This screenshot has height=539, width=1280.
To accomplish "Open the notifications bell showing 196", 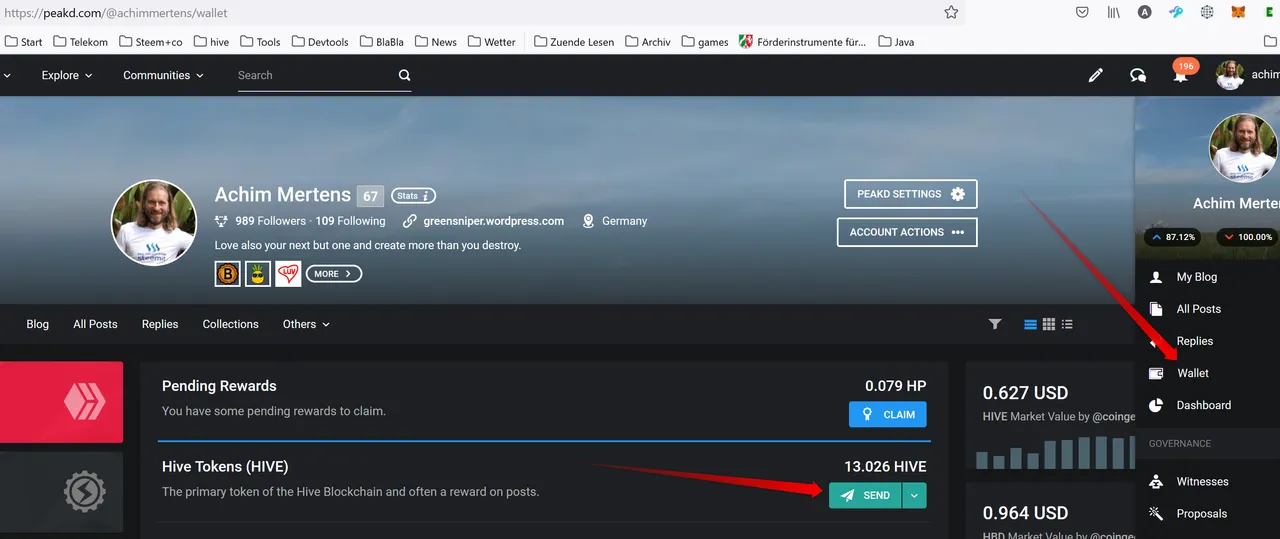I will pyautogui.click(x=1182, y=73).
